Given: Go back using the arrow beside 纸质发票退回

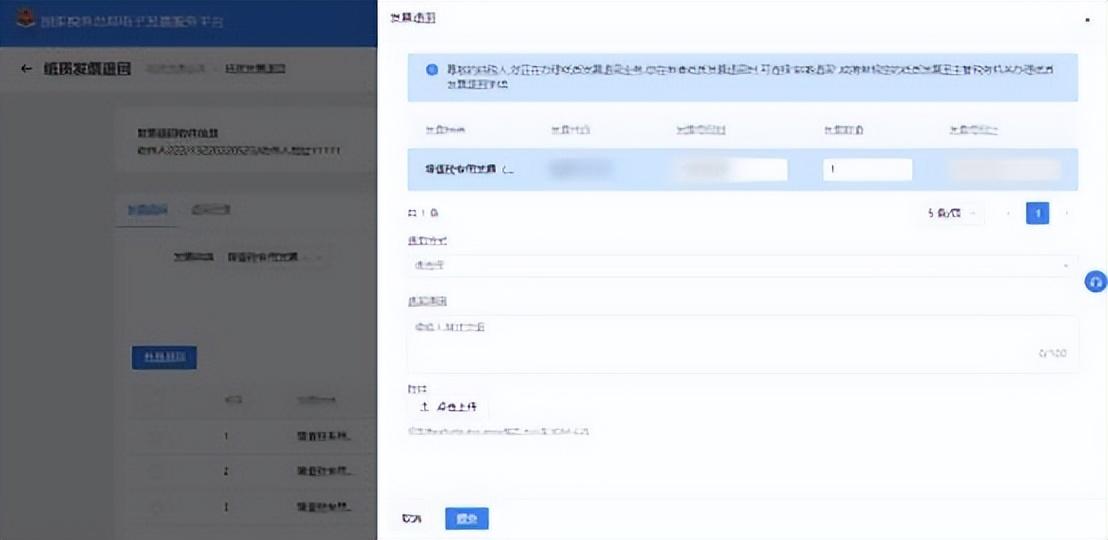Looking at the screenshot, I should point(26,69).
